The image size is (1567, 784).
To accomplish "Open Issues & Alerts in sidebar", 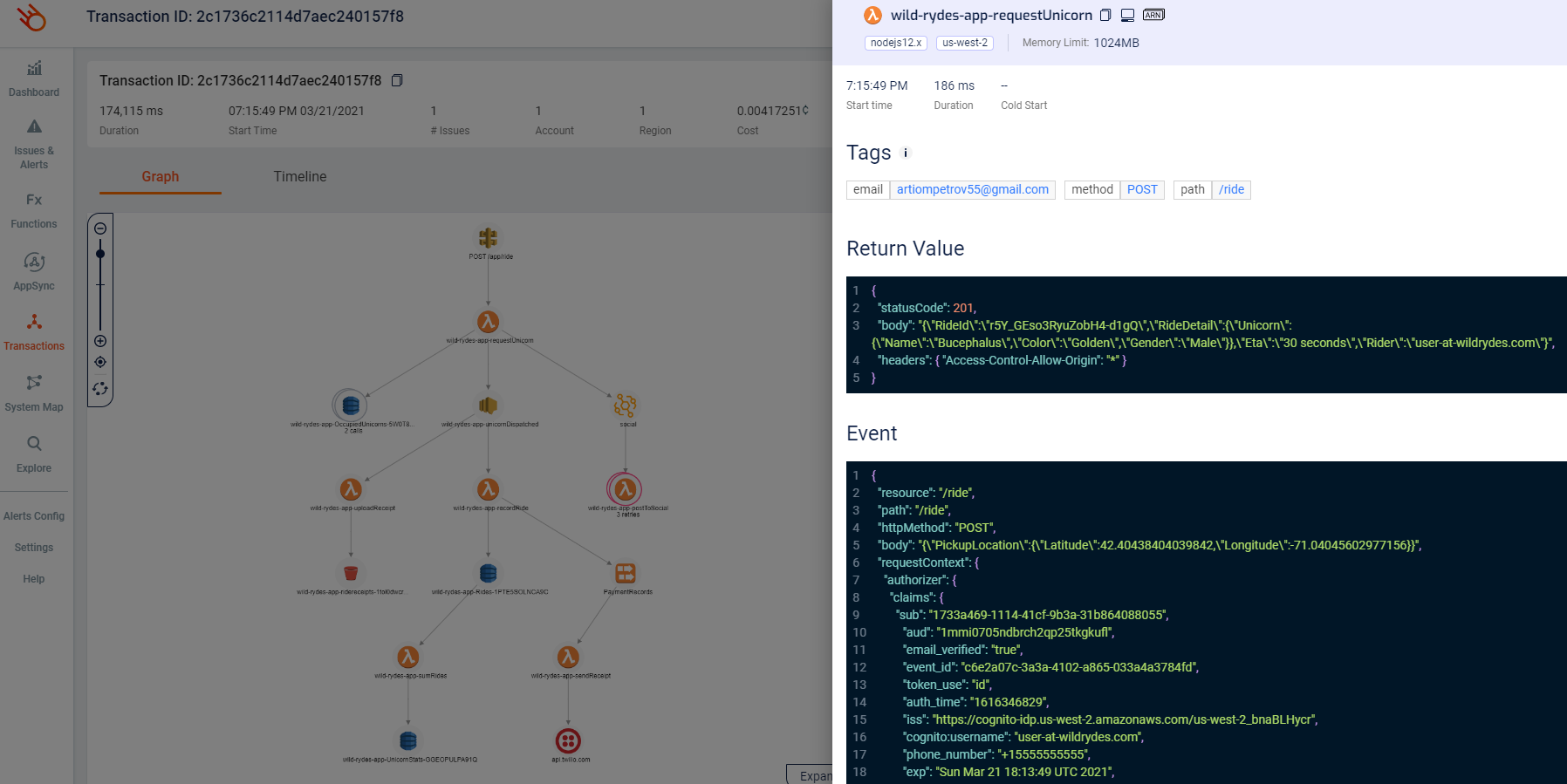I will pos(34,145).
